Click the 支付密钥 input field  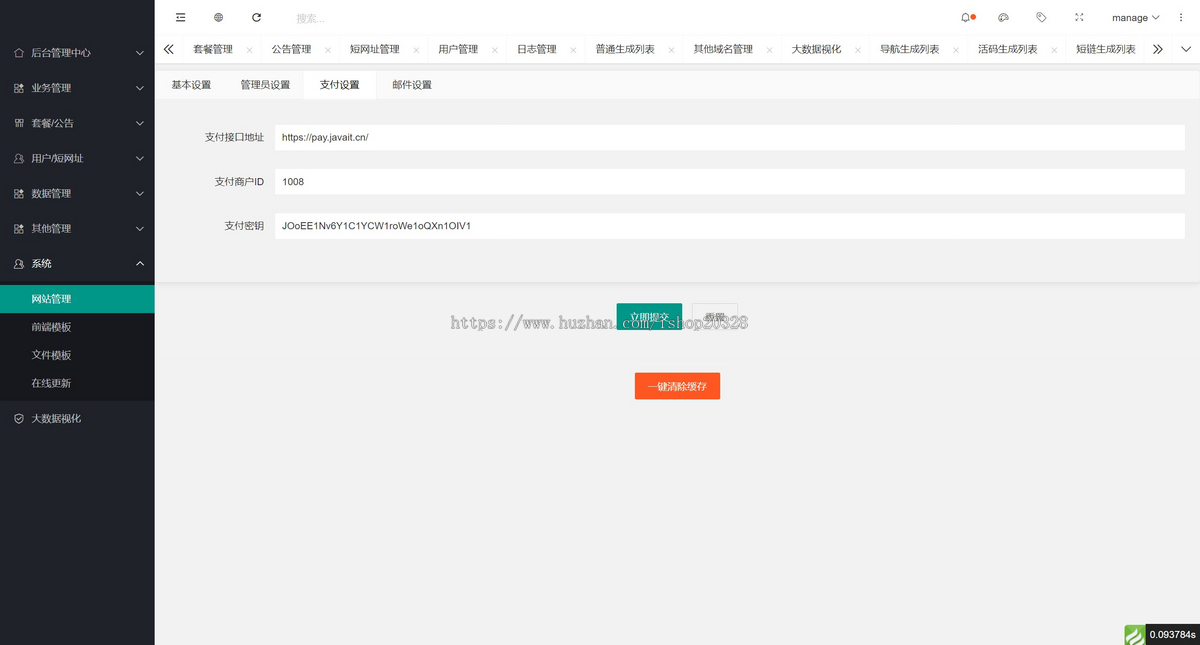[729, 226]
